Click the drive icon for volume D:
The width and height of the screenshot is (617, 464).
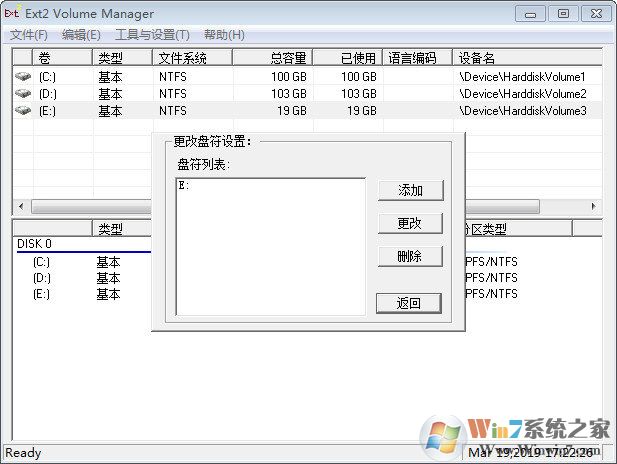point(22,94)
